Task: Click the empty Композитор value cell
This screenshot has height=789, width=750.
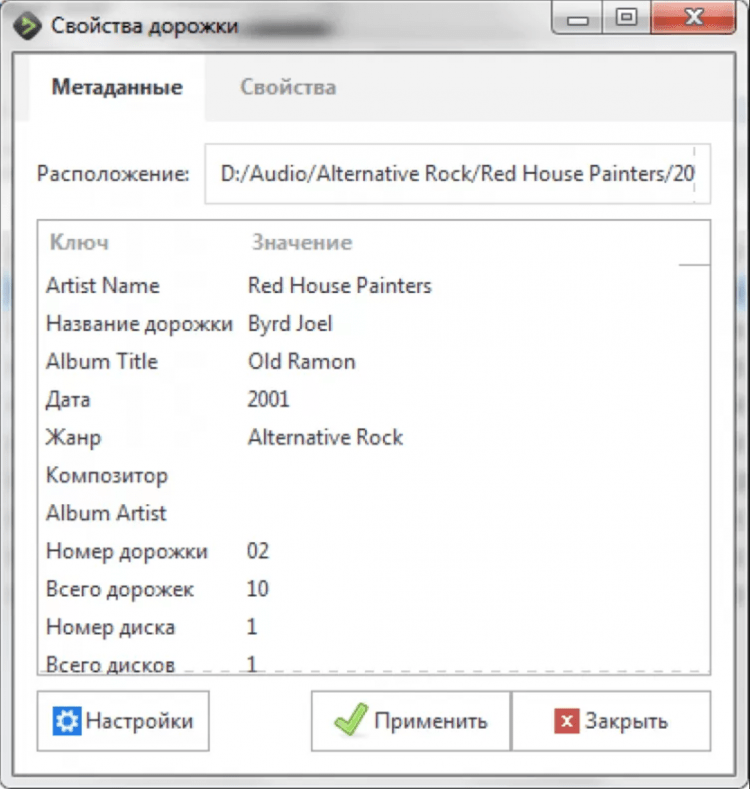Action: click(400, 475)
